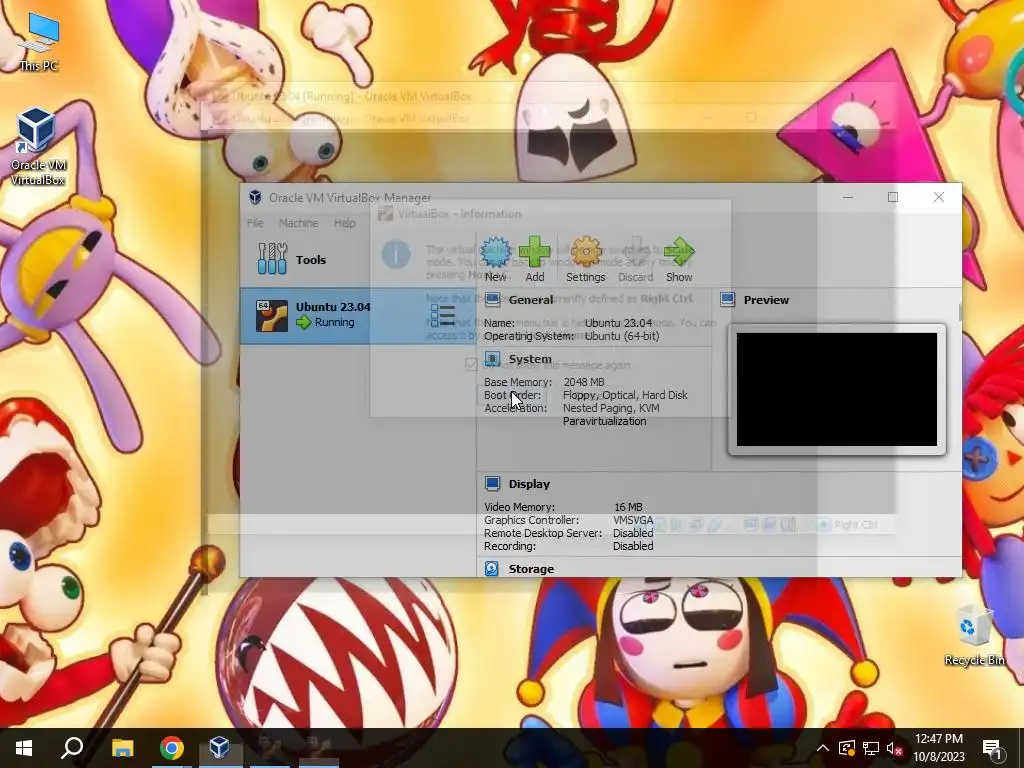Click the Running status label
The image size is (1024, 768).
coord(334,322)
